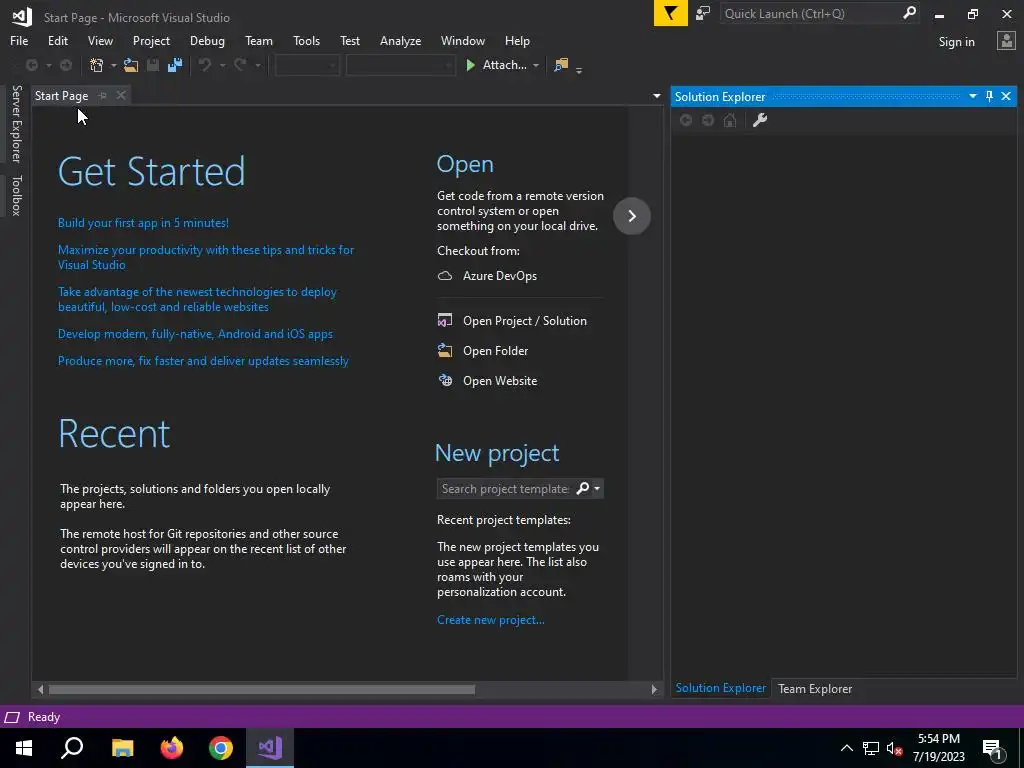1024x768 pixels.
Task: Open the New Project icon's dropdown arrow
Action: tap(114, 65)
